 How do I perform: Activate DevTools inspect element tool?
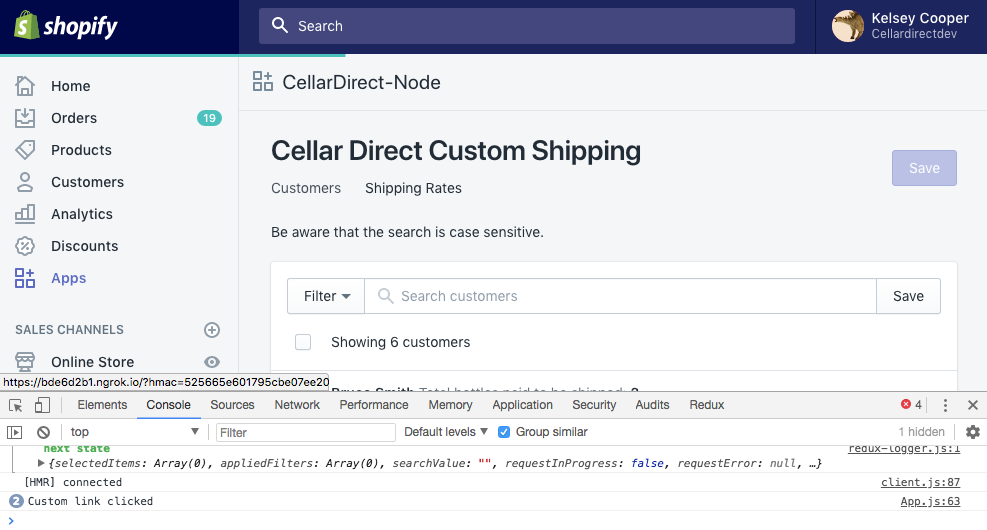tap(16, 405)
